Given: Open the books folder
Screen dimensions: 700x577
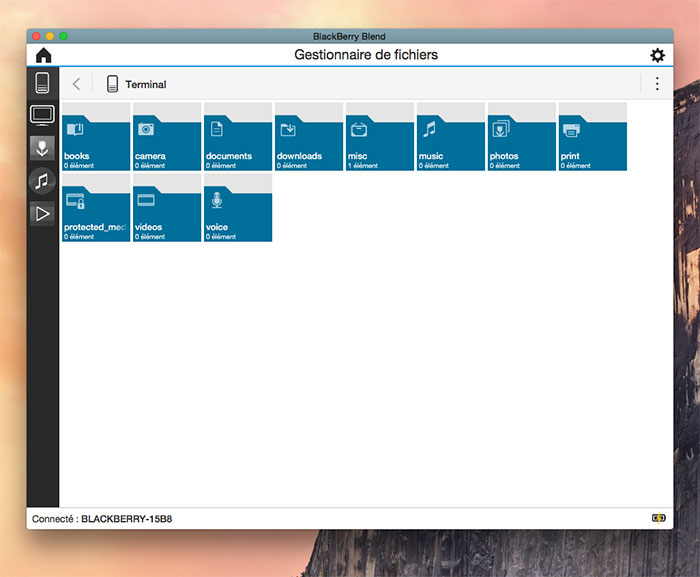Looking at the screenshot, I should pyautogui.click(x=96, y=137).
